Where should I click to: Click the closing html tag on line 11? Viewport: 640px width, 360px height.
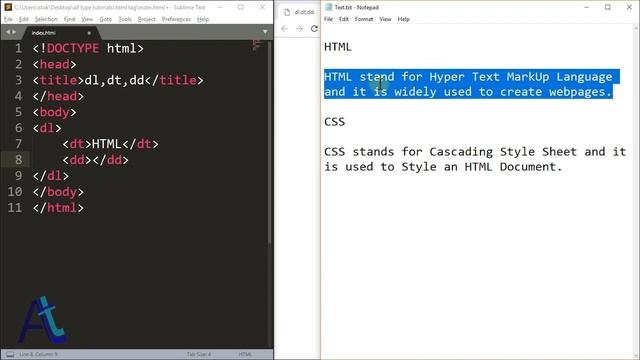(58, 208)
